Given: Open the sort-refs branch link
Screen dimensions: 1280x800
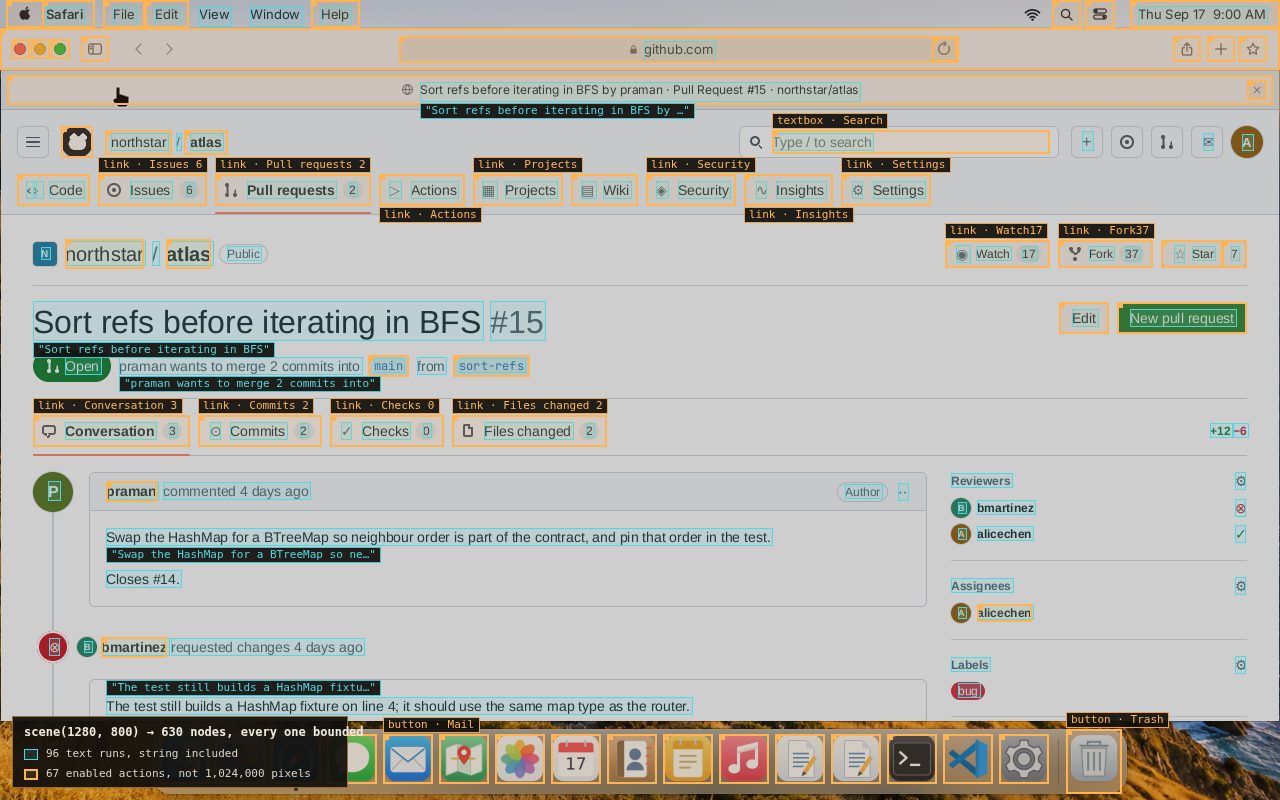Looking at the screenshot, I should [x=491, y=366].
